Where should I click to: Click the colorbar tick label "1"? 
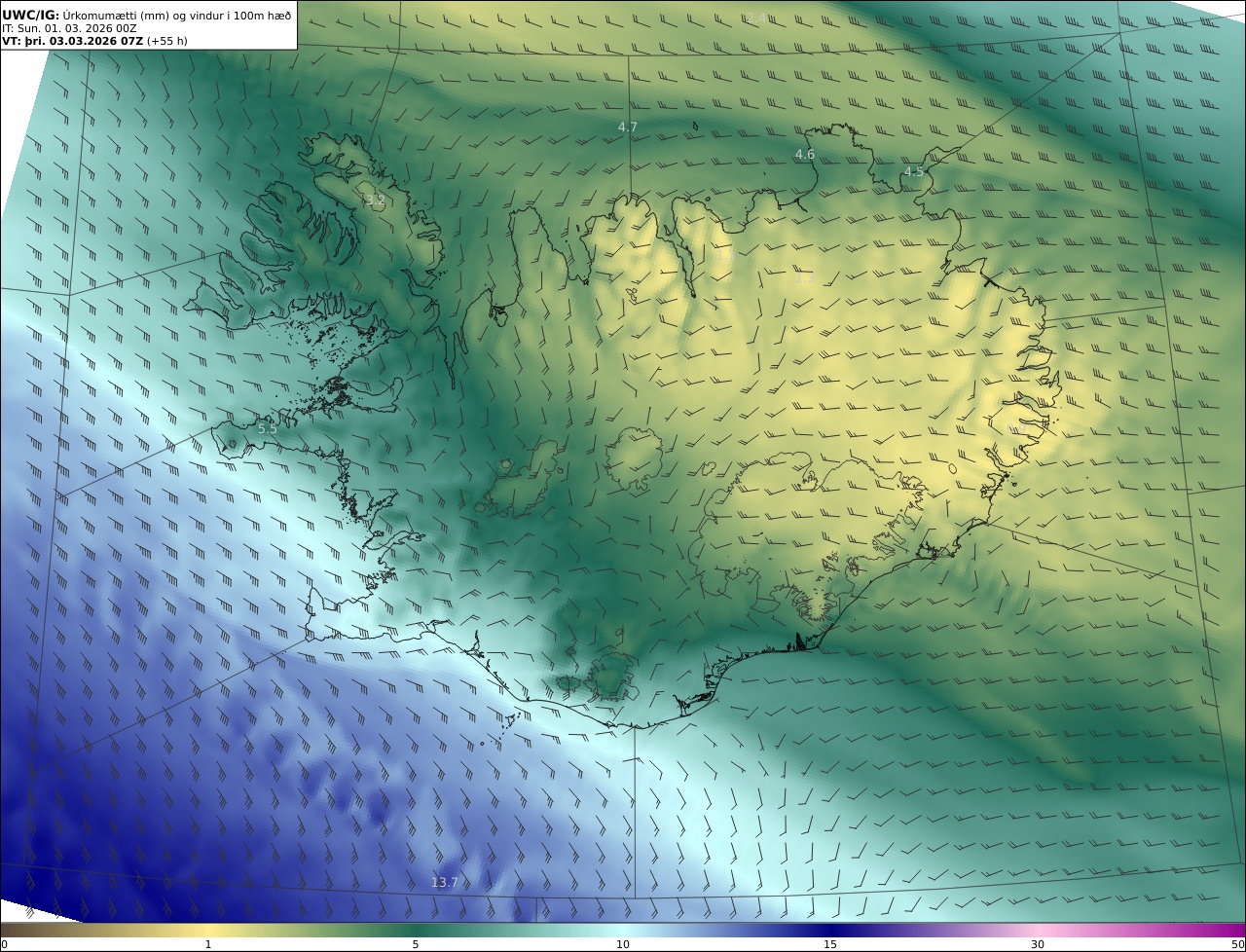click(208, 944)
